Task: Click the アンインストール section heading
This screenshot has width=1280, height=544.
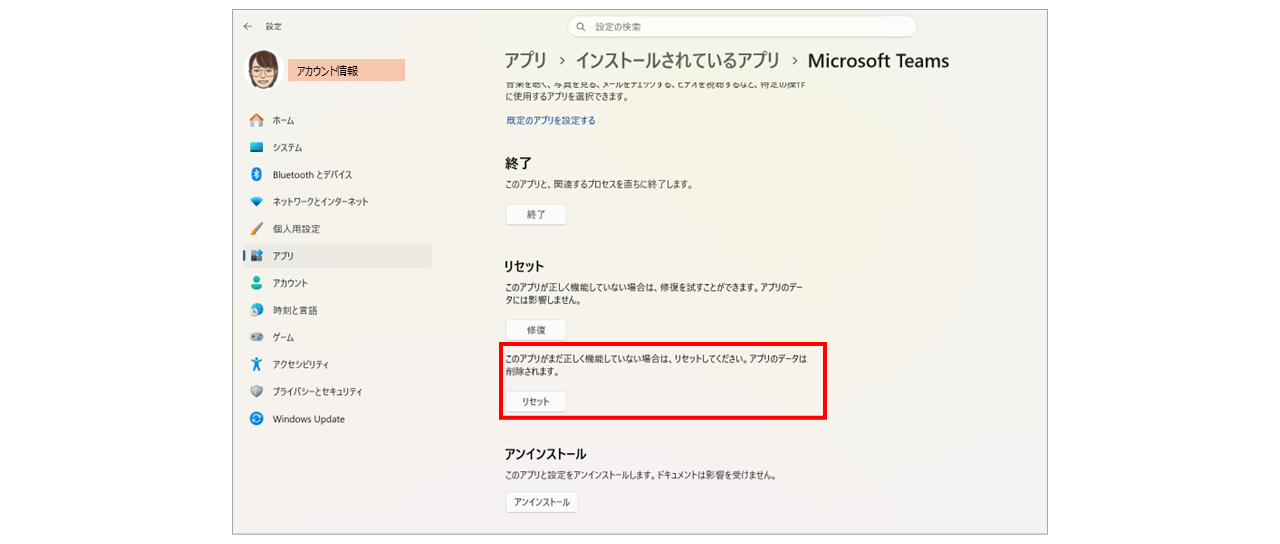Action: (x=545, y=453)
